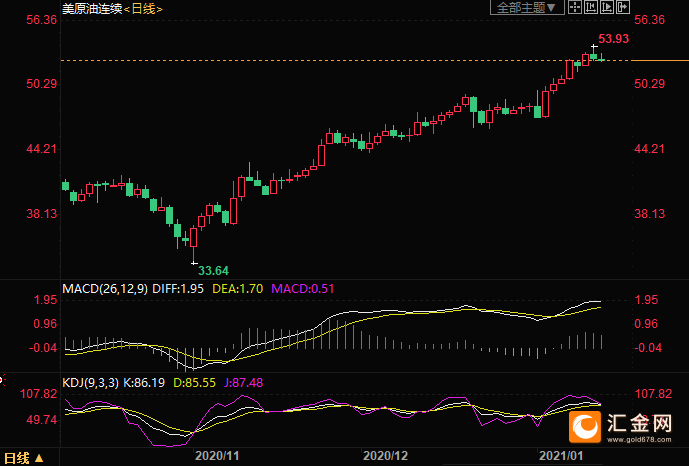Click the 美原油连续 chart title

[x=92, y=8]
